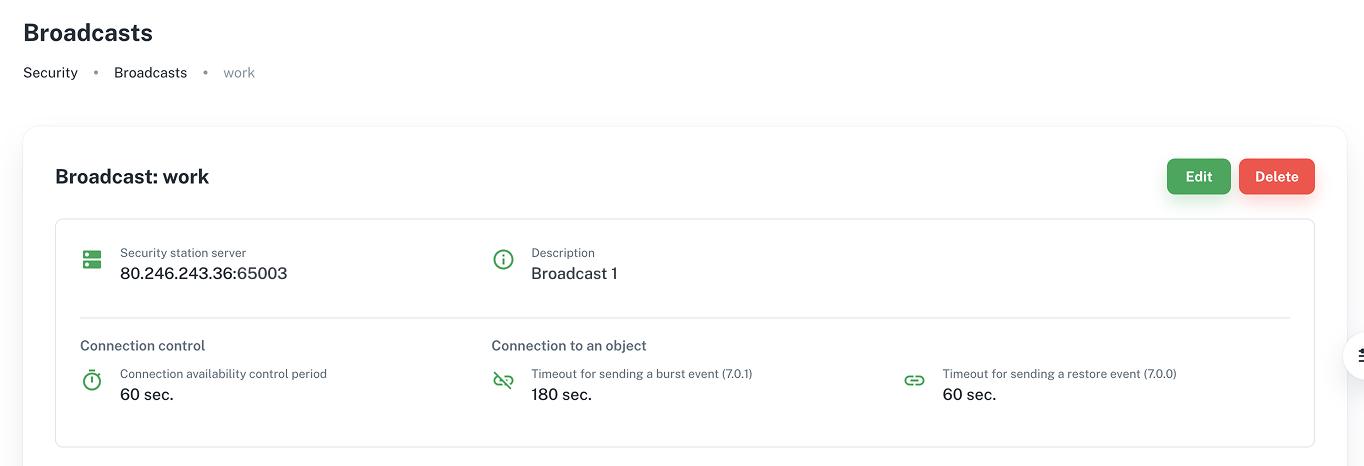Click the Broadcasts page title
The height and width of the screenshot is (466, 1364).
tap(88, 33)
